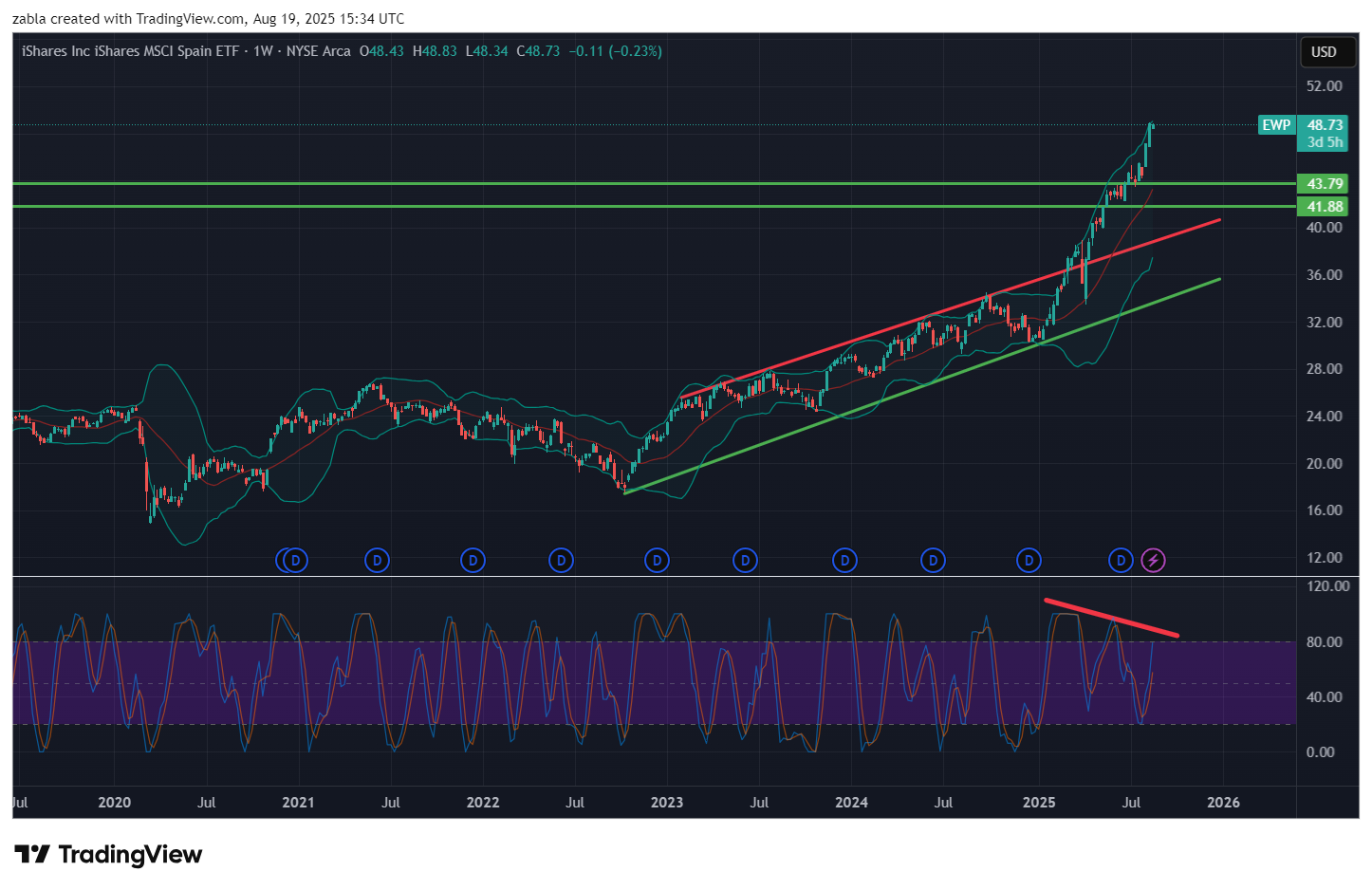Click the 2020 label on the time axis
The height and width of the screenshot is (890, 1372).
pyautogui.click(x=115, y=803)
